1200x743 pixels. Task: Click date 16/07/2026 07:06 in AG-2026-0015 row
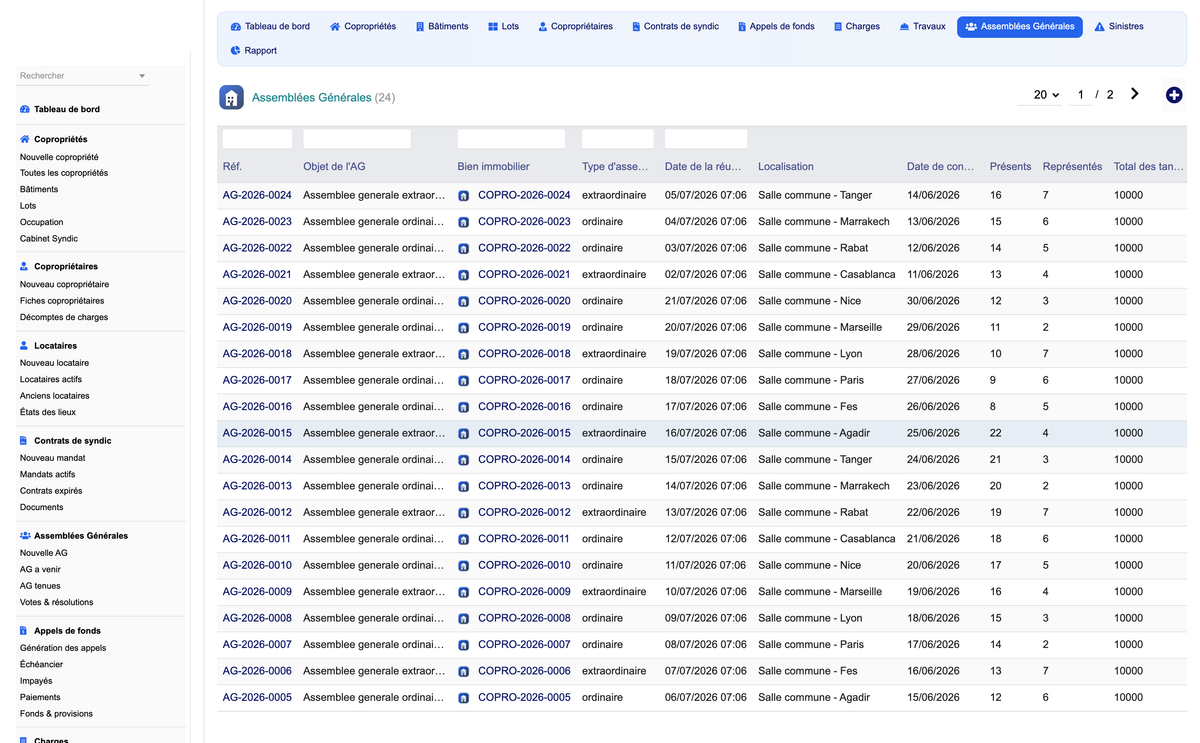pyautogui.click(x=706, y=434)
